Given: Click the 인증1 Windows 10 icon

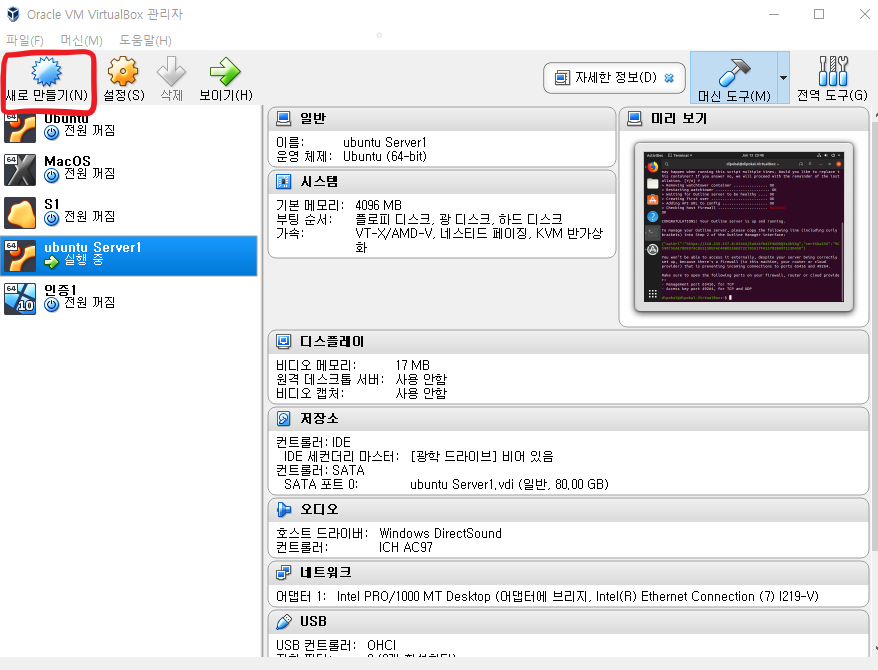Looking at the screenshot, I should pyautogui.click(x=20, y=299).
